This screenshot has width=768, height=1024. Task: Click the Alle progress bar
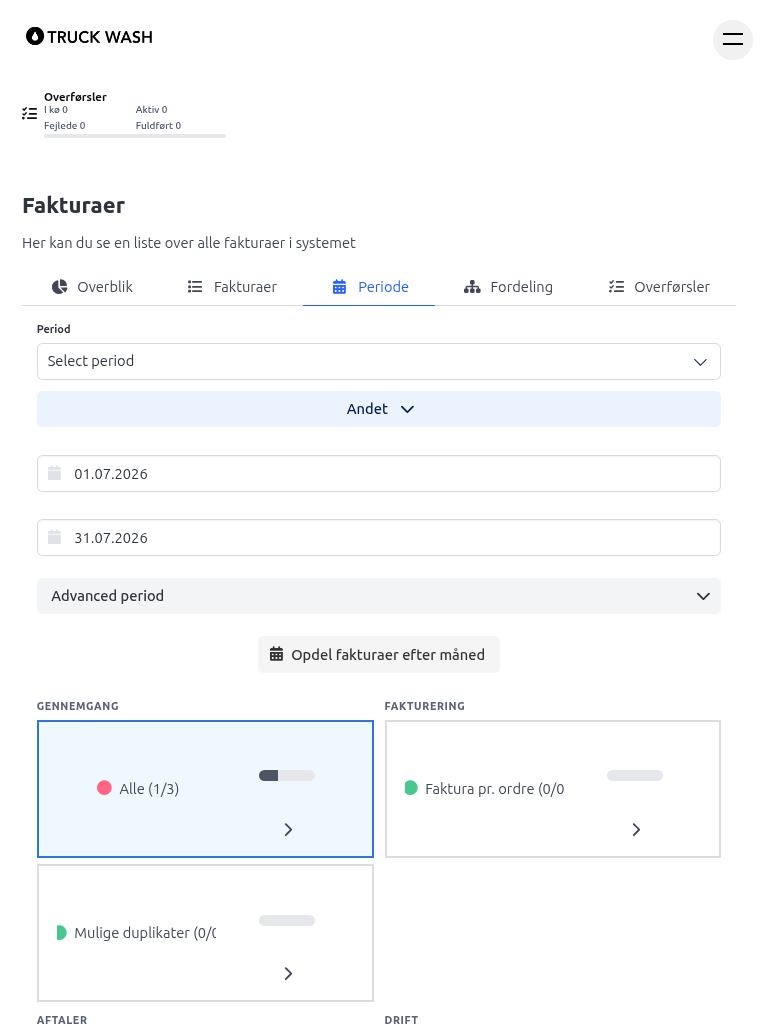pyautogui.click(x=287, y=775)
